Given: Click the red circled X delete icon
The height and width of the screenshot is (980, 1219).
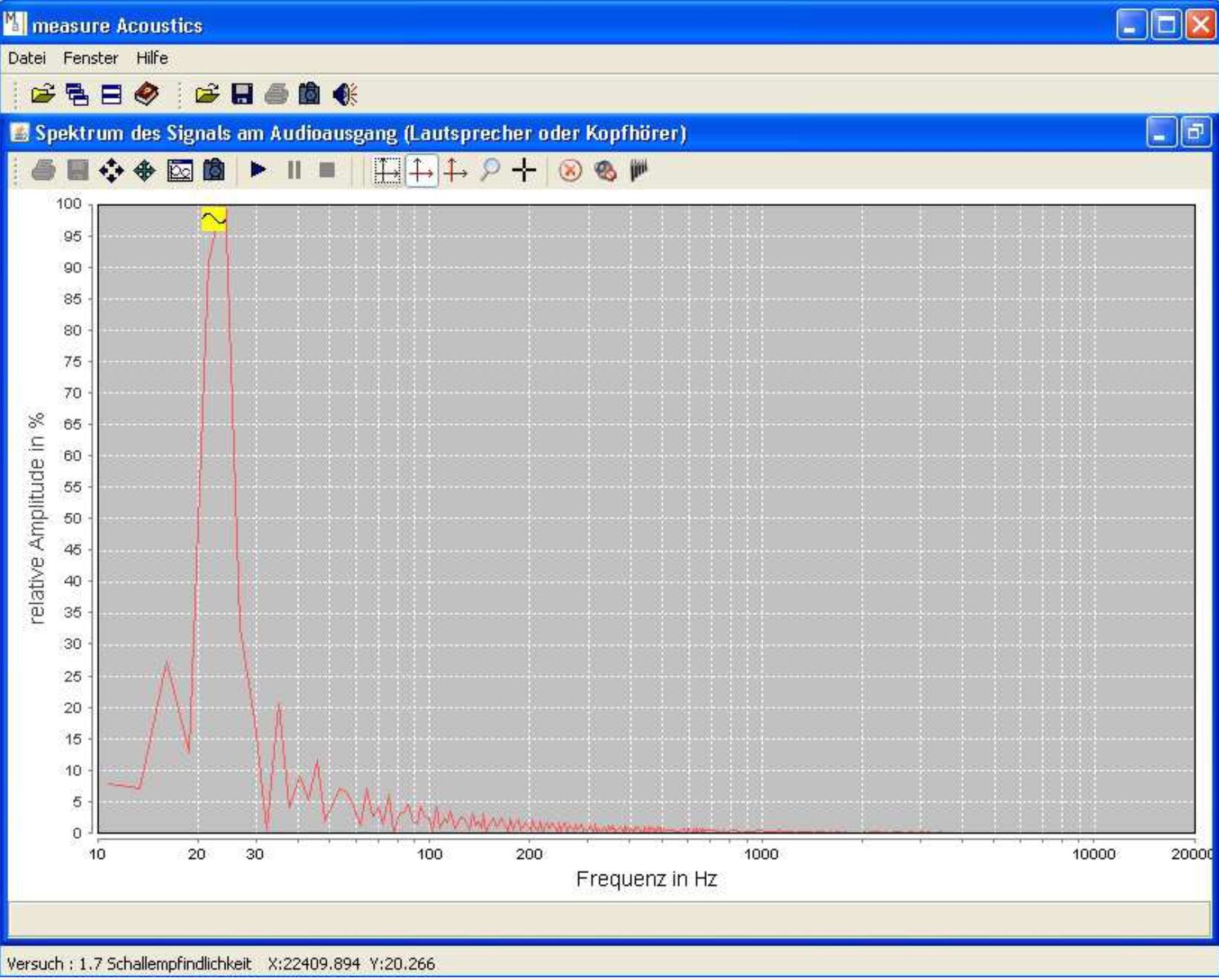Looking at the screenshot, I should (570, 170).
